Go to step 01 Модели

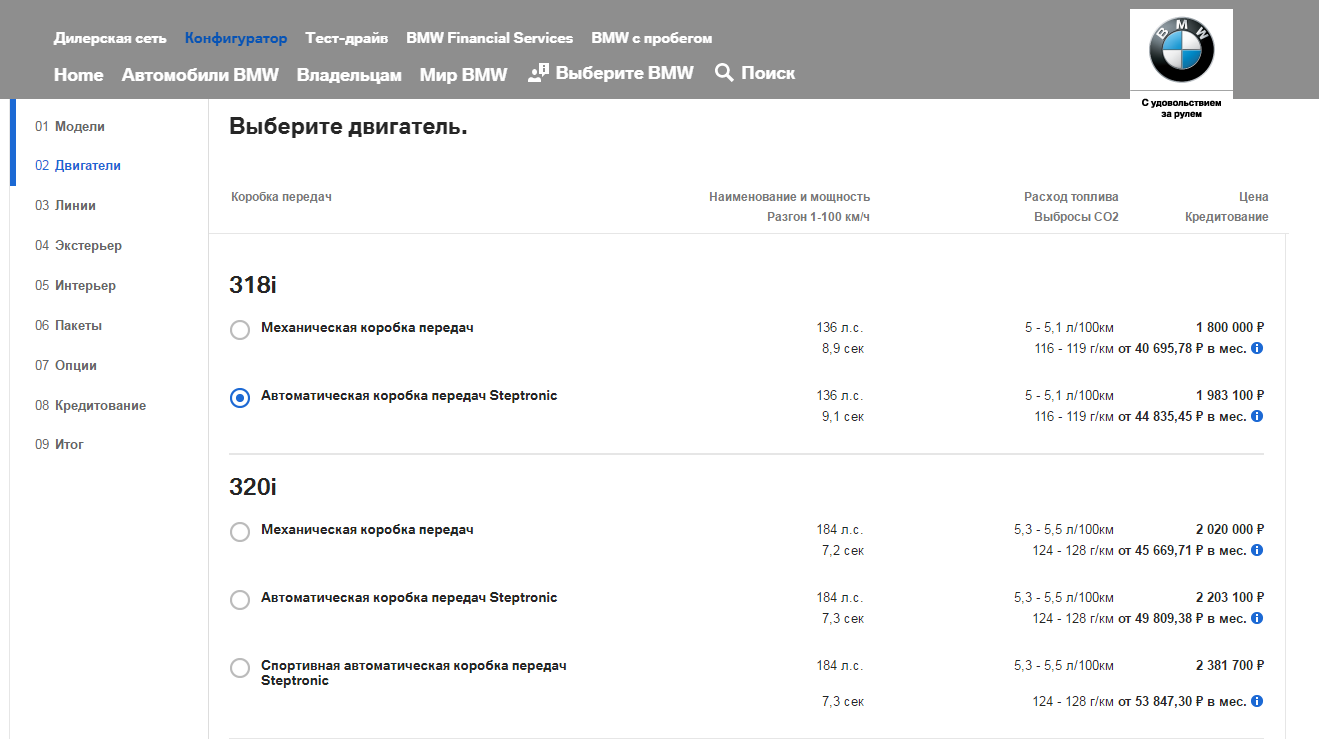pyautogui.click(x=70, y=127)
